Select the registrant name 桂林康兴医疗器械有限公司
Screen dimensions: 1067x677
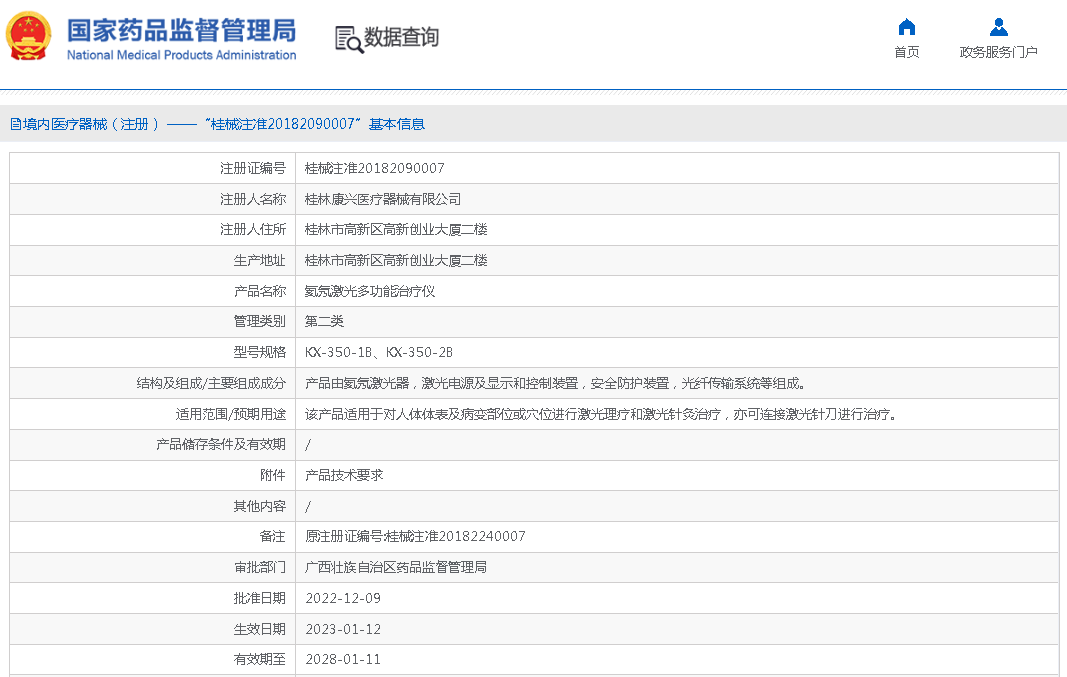tap(382, 199)
